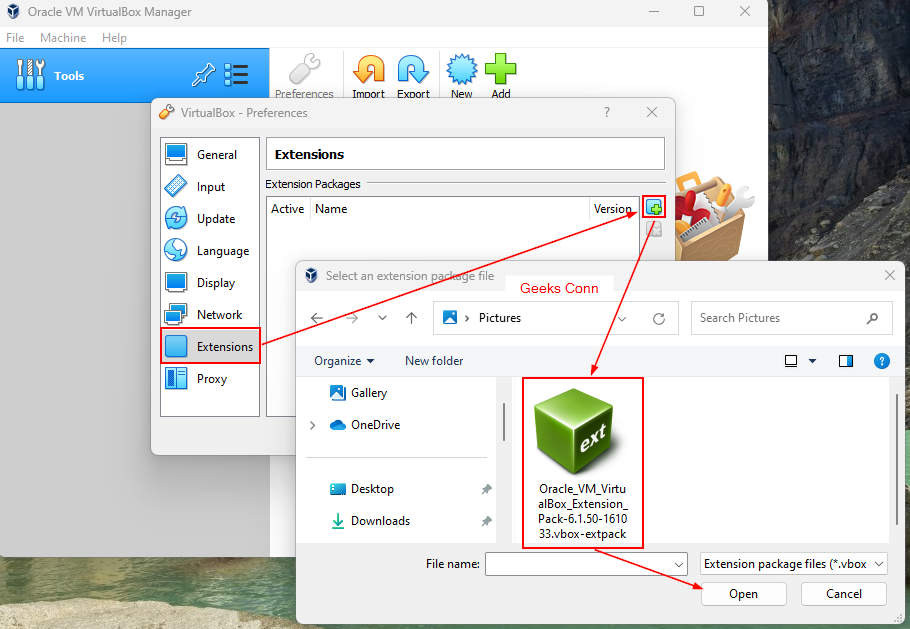
Task: Toggle the file view layout icon
Action: [789, 361]
